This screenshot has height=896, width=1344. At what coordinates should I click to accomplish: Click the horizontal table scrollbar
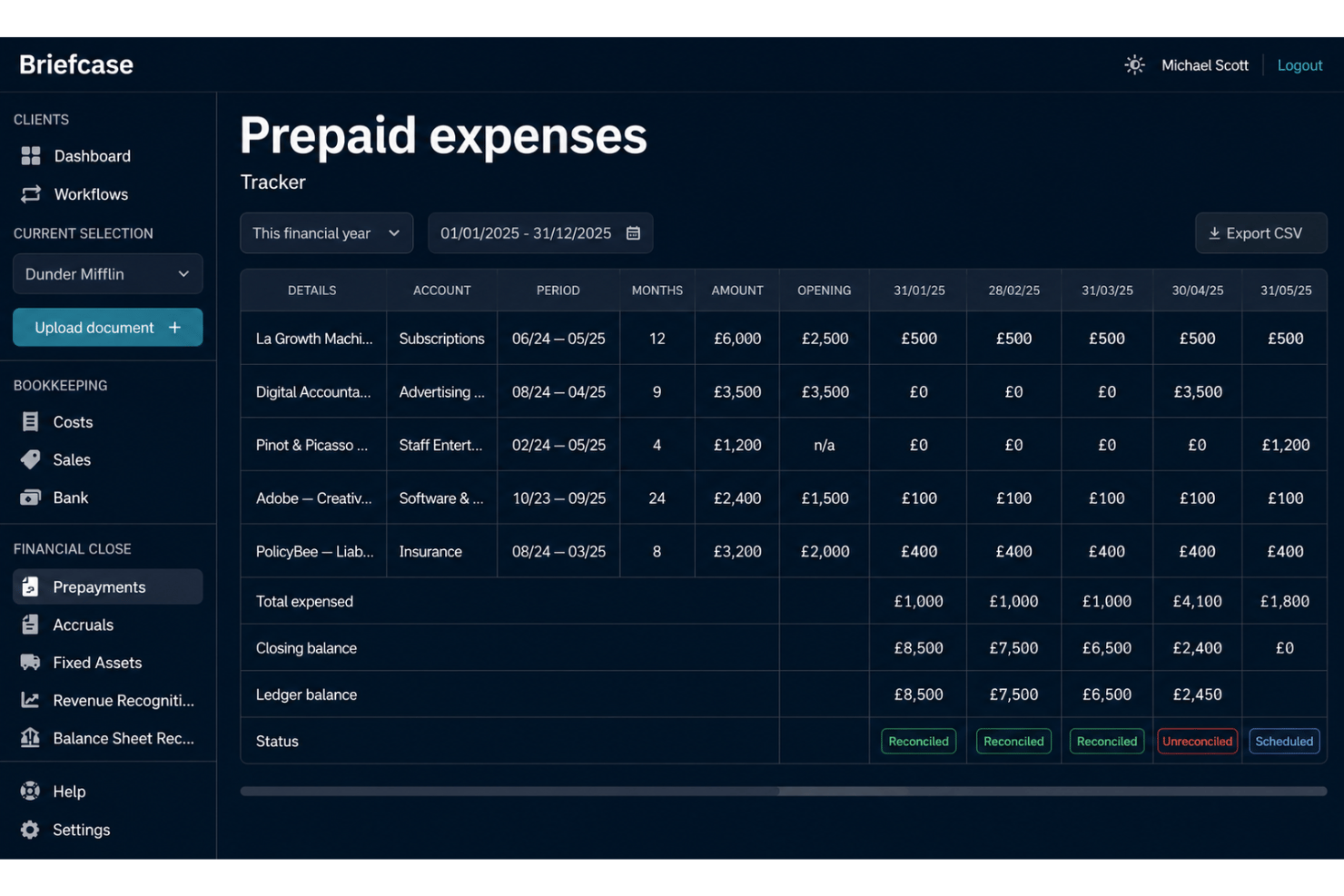tap(783, 792)
